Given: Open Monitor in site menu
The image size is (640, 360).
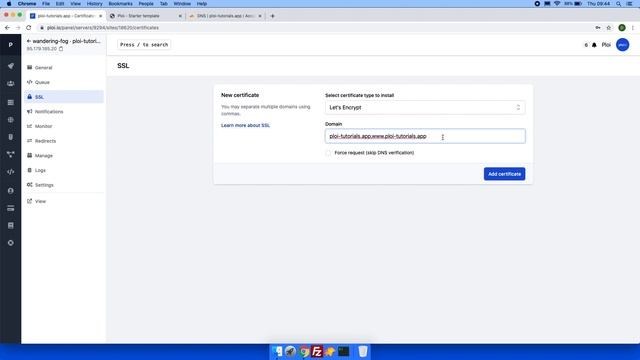Looking at the screenshot, I should coord(64,126).
